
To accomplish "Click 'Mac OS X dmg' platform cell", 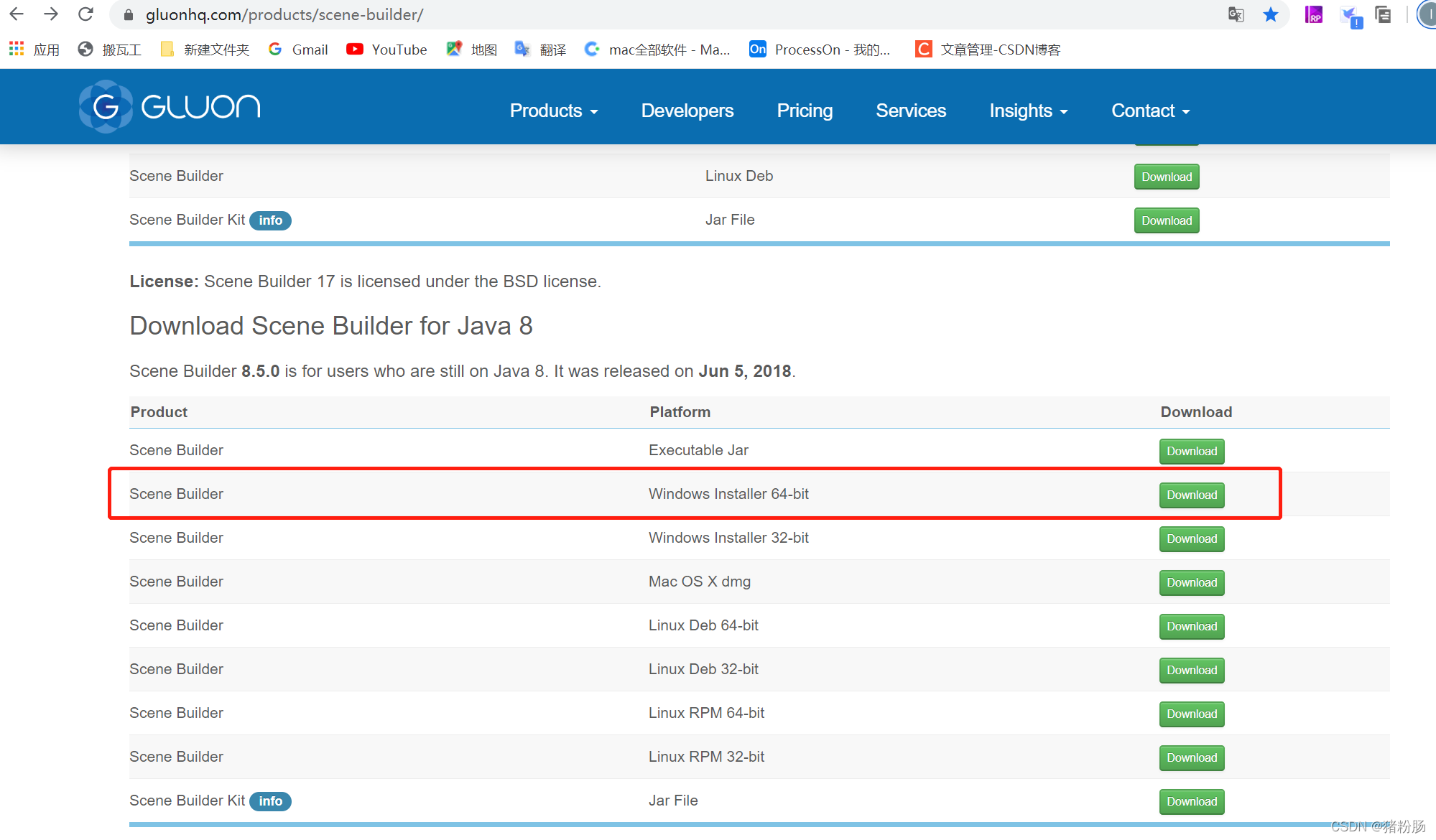I will [x=700, y=582].
